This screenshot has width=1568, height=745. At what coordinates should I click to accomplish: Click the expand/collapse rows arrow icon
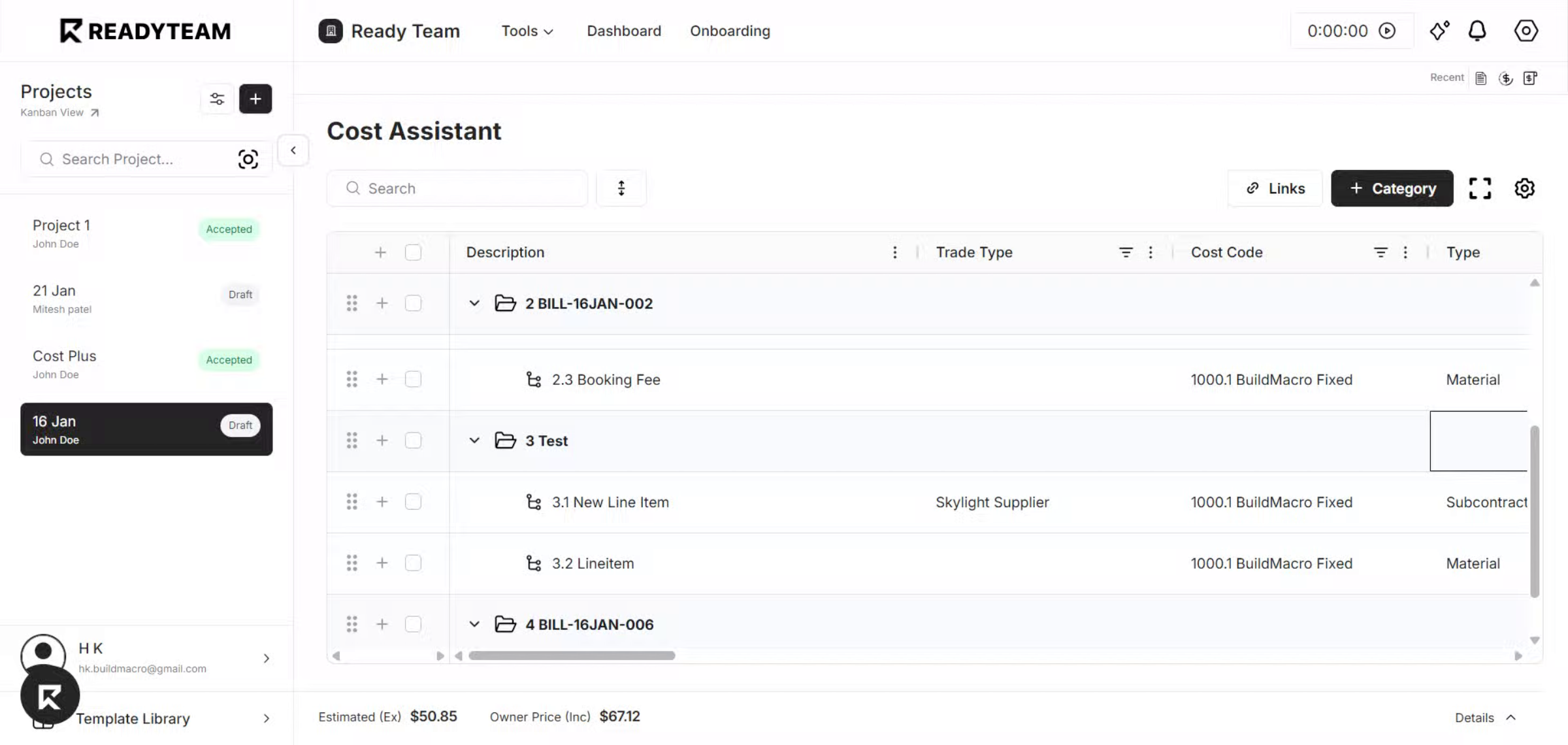tap(621, 188)
